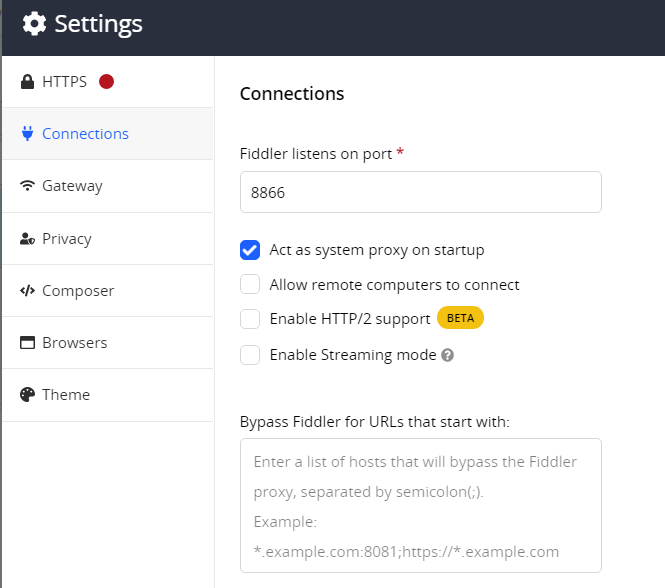Viewport: 665px width, 588px height.
Task: Click the BETA badge next to HTTP/2
Action: pos(460,318)
